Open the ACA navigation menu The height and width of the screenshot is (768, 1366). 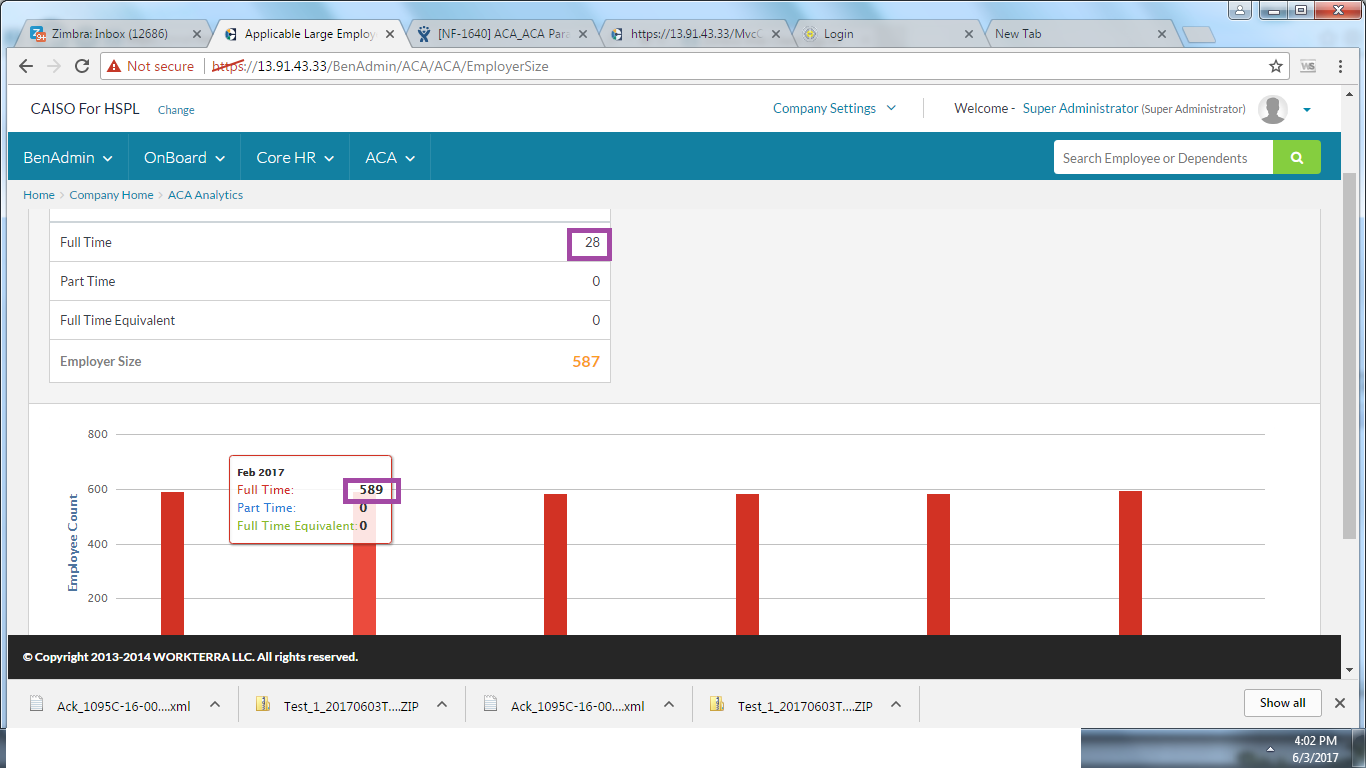point(390,158)
